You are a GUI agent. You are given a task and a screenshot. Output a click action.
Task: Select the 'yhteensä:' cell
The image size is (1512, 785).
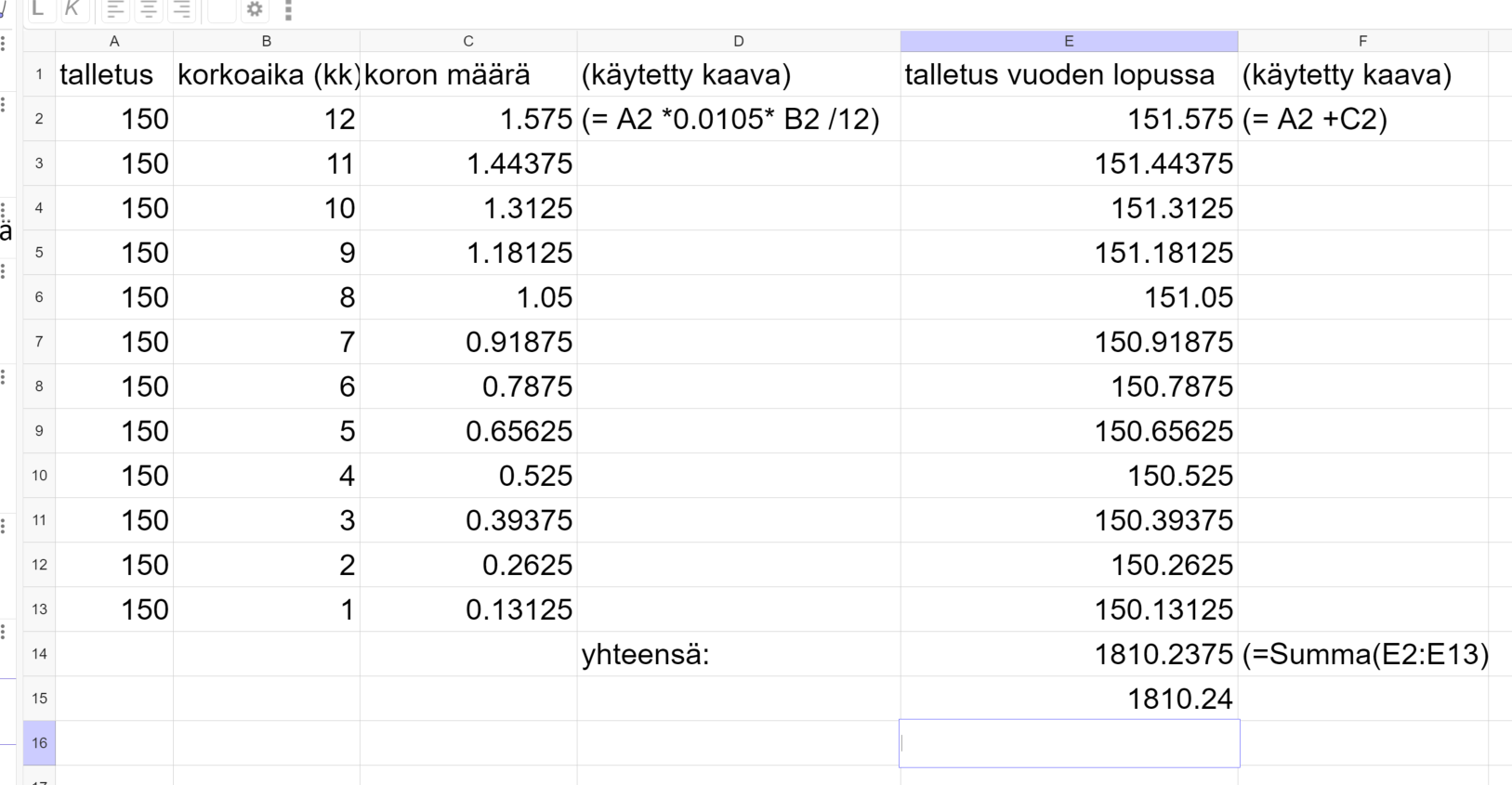(x=739, y=654)
